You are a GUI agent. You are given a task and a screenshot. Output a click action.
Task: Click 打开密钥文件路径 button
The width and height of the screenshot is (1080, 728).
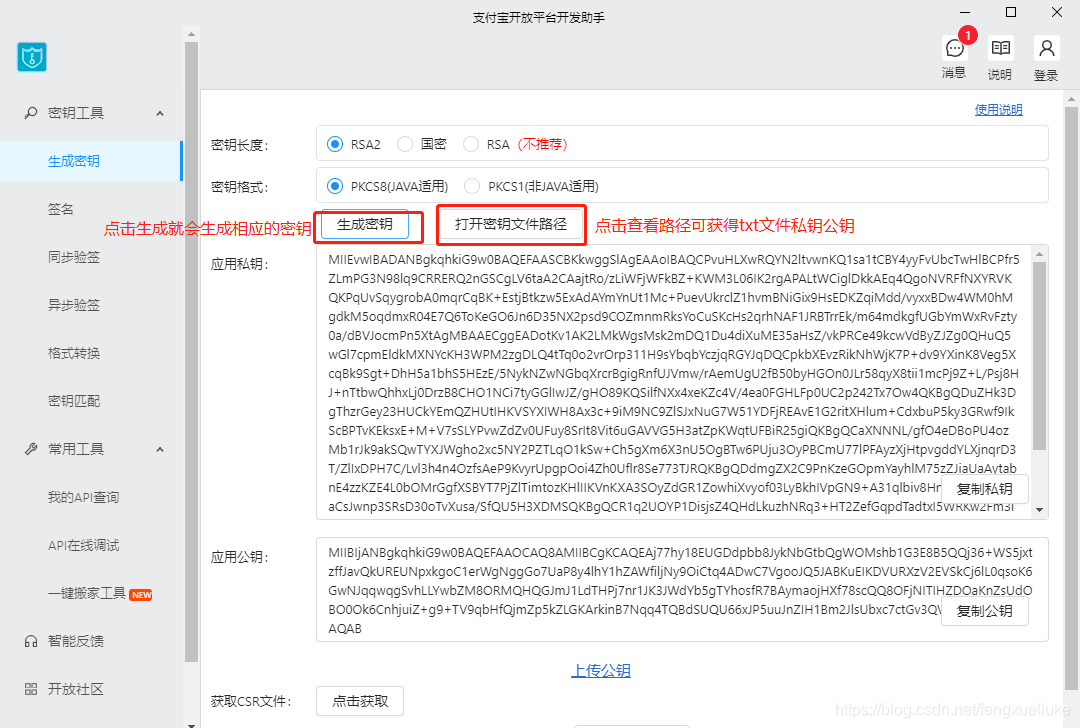[x=510, y=224]
